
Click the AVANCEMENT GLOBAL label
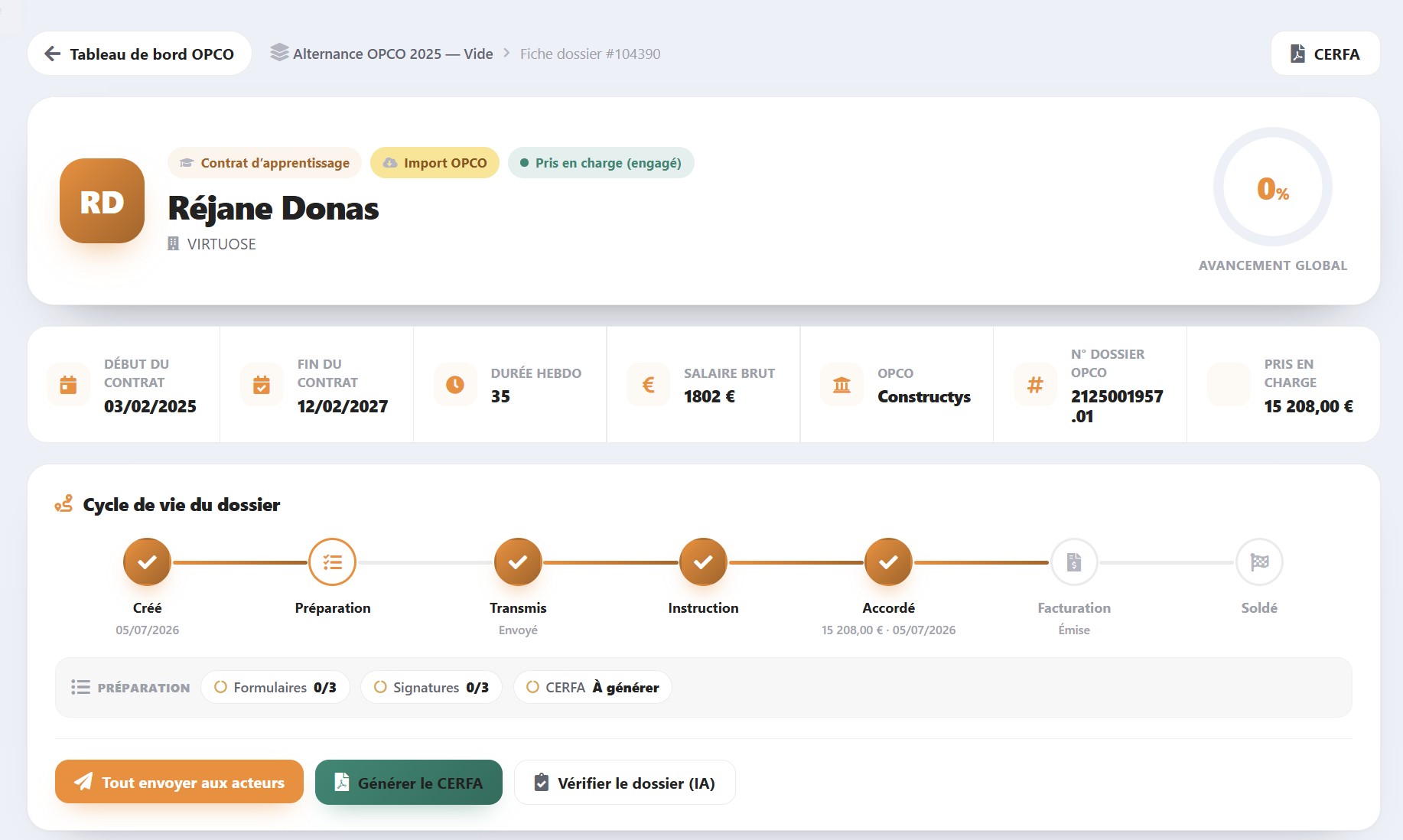[1272, 265]
